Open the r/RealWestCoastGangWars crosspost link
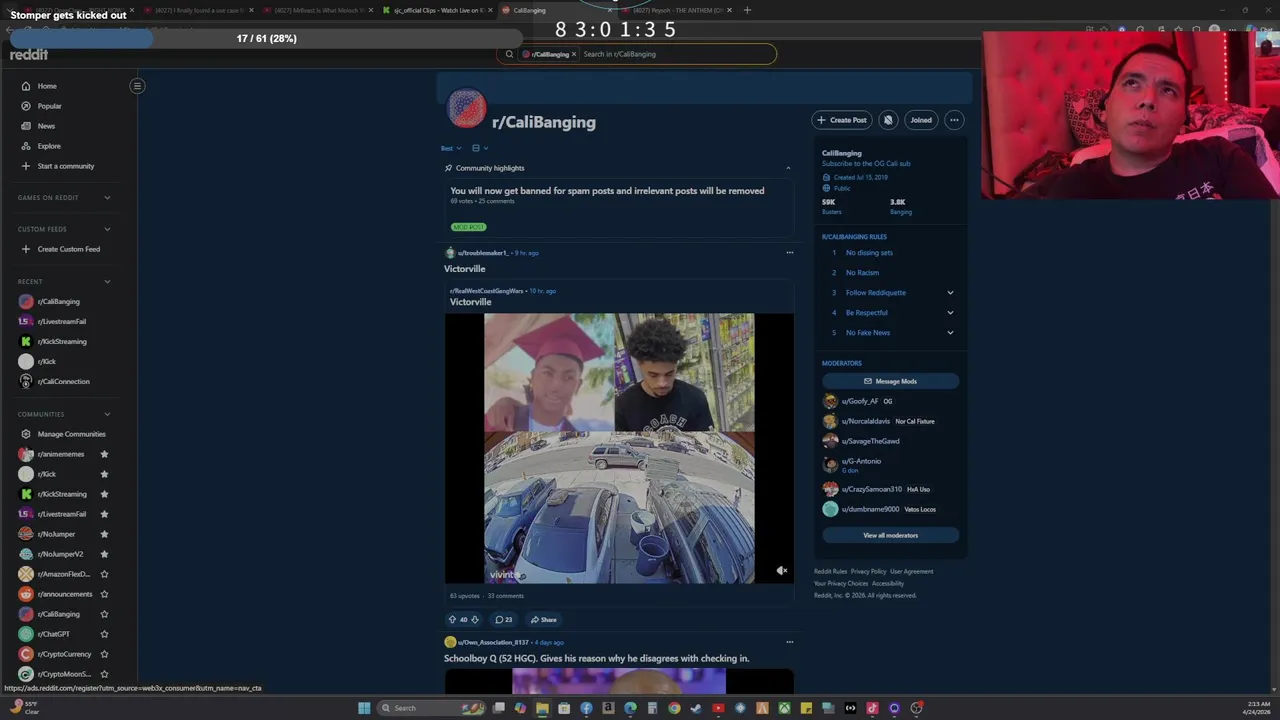 (487, 291)
